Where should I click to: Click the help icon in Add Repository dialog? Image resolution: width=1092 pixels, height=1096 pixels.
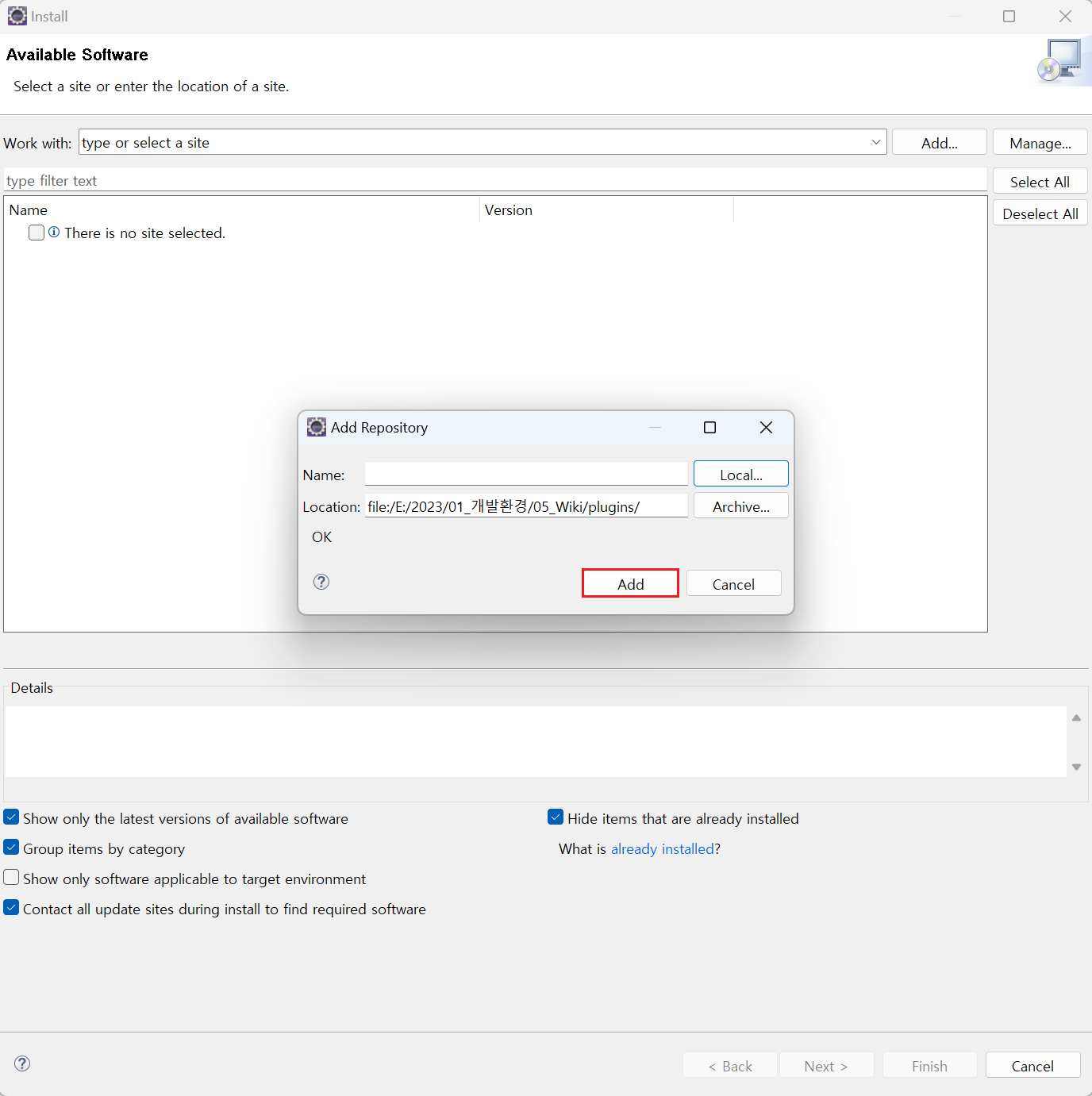321,582
